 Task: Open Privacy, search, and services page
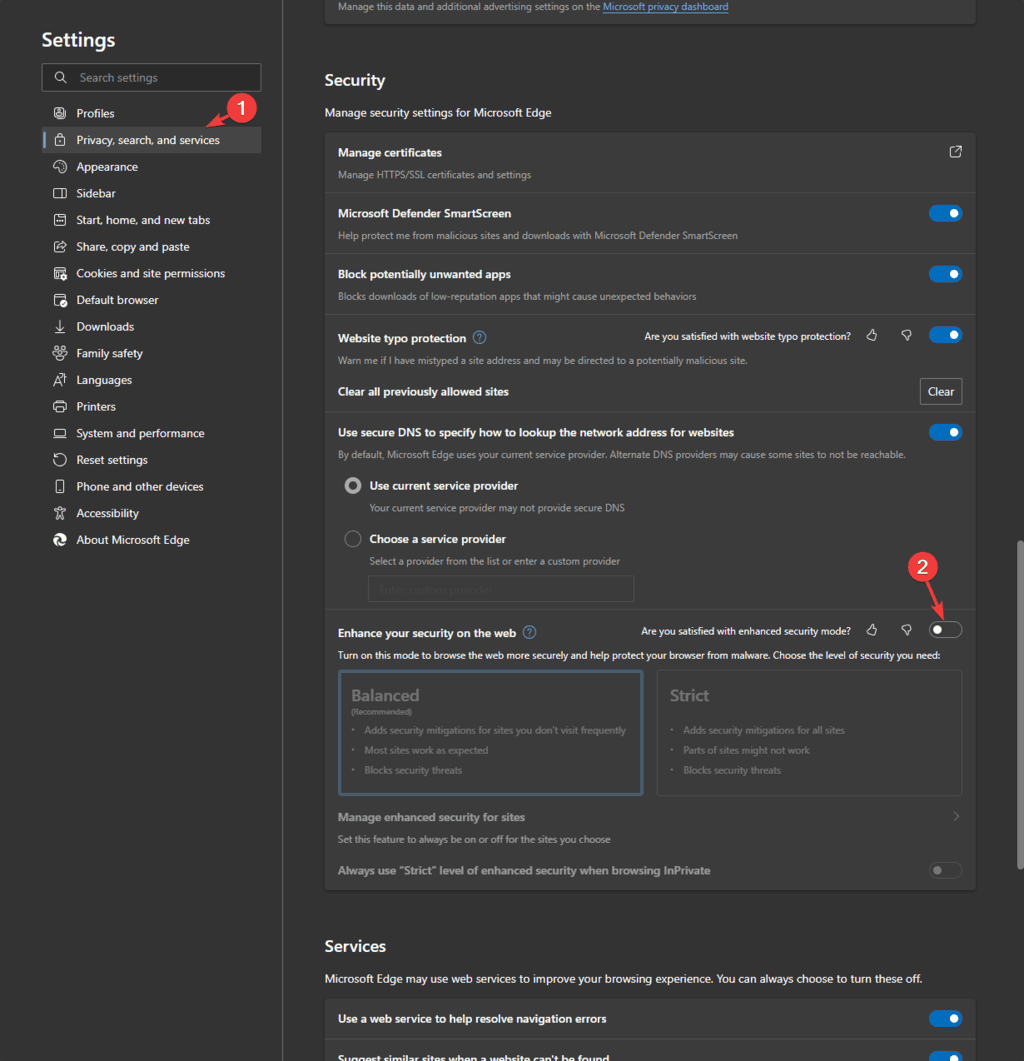click(x=152, y=140)
